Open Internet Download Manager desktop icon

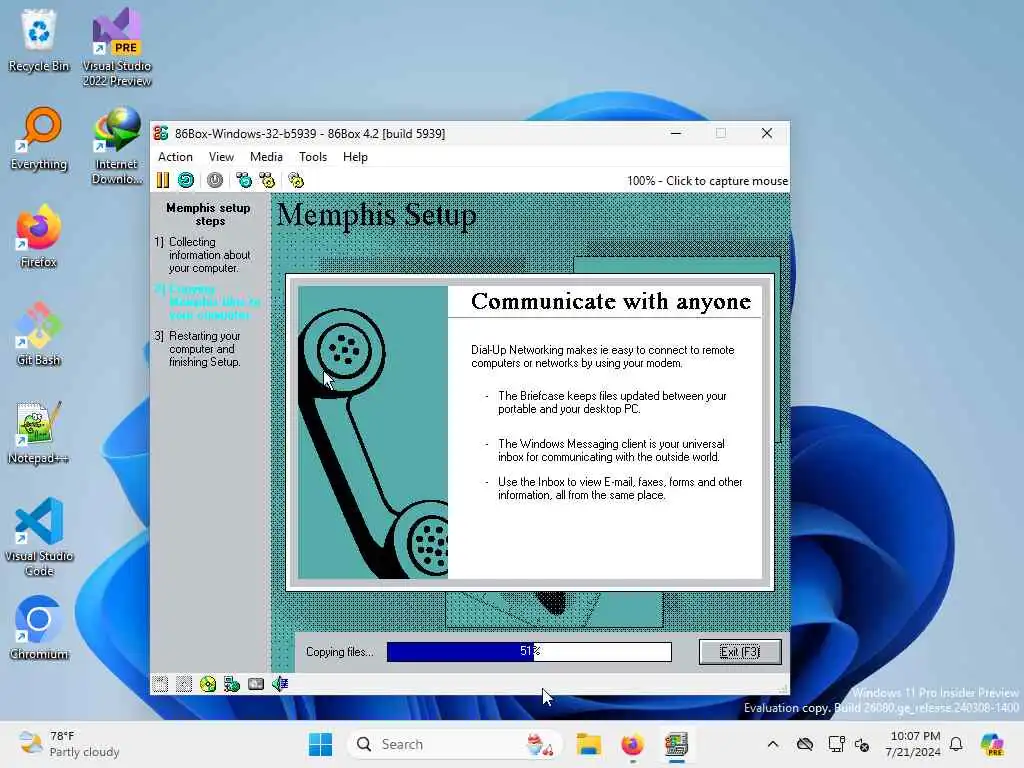click(x=117, y=145)
